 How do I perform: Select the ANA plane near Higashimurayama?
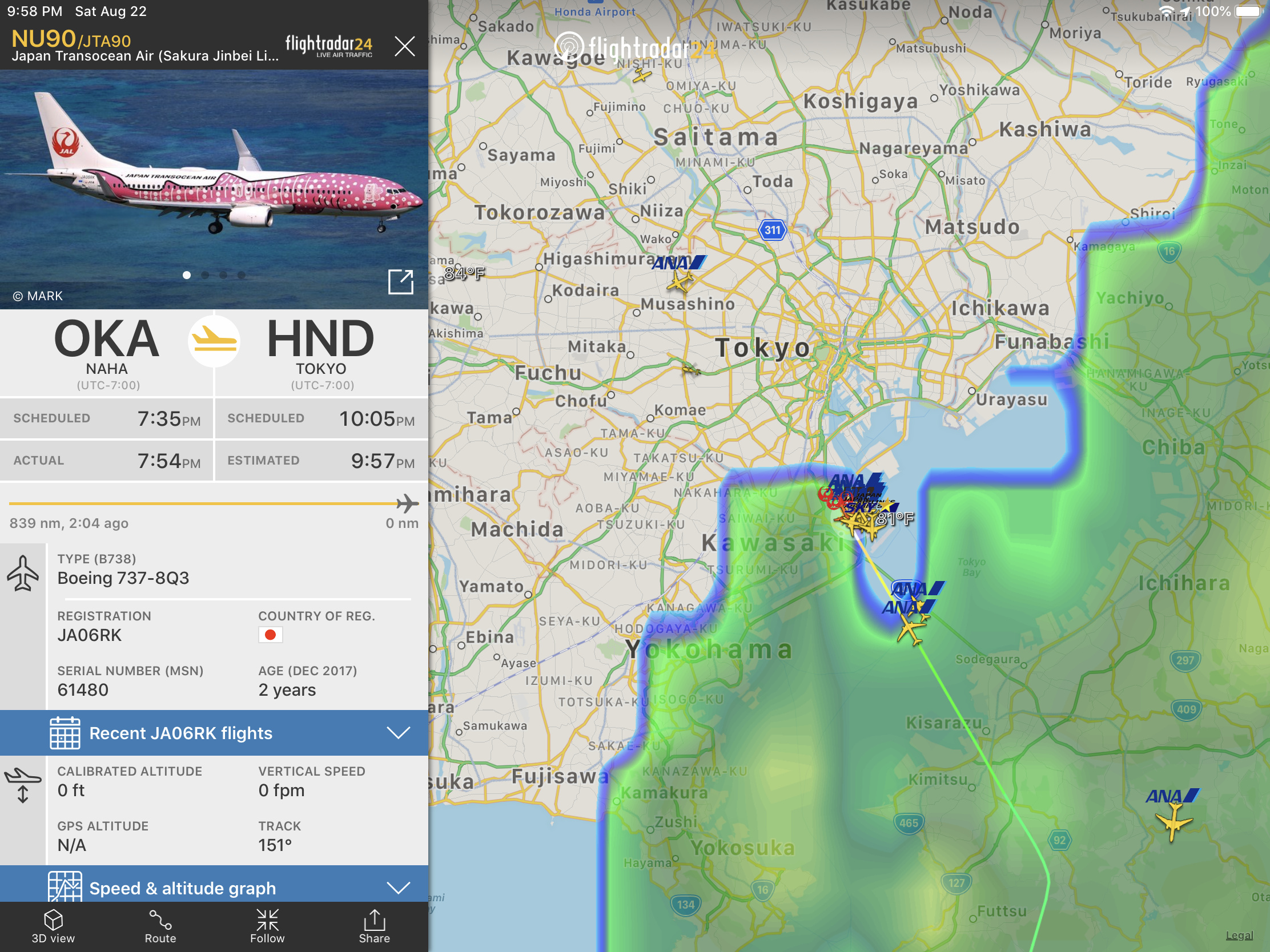pyautogui.click(x=680, y=281)
